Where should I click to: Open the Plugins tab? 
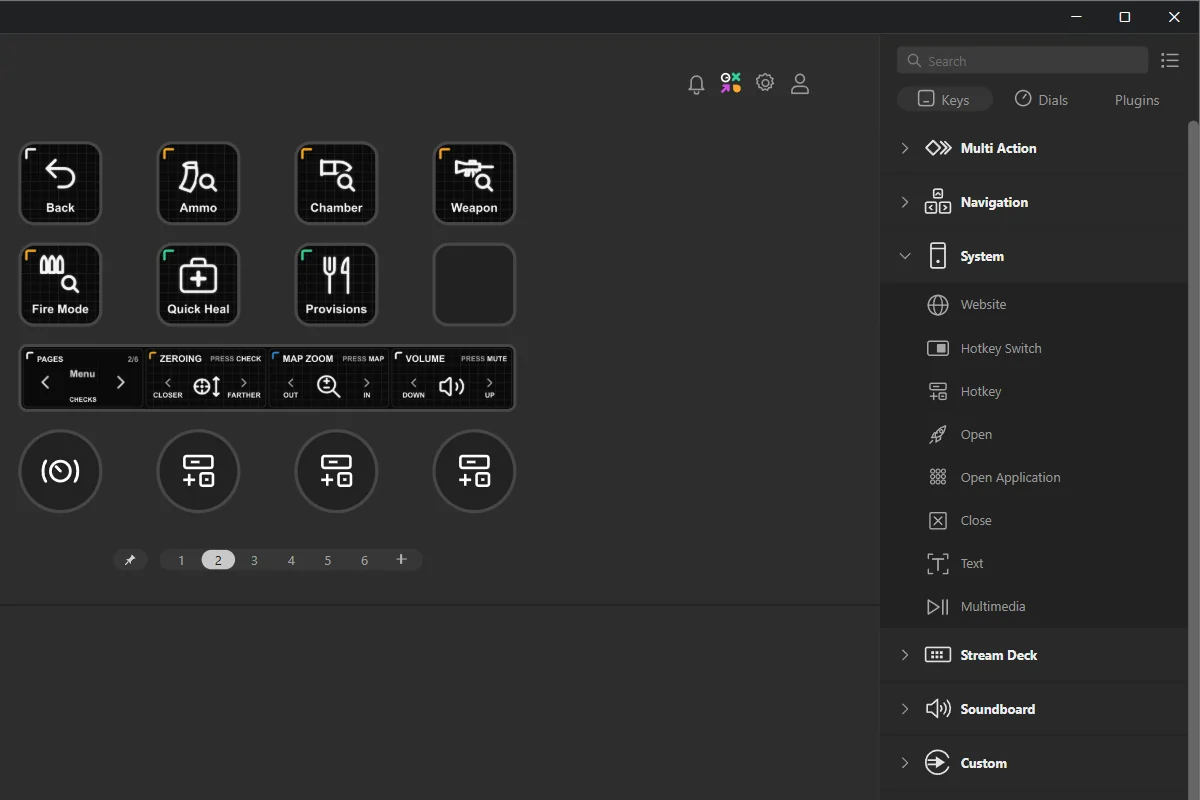tap(1137, 100)
